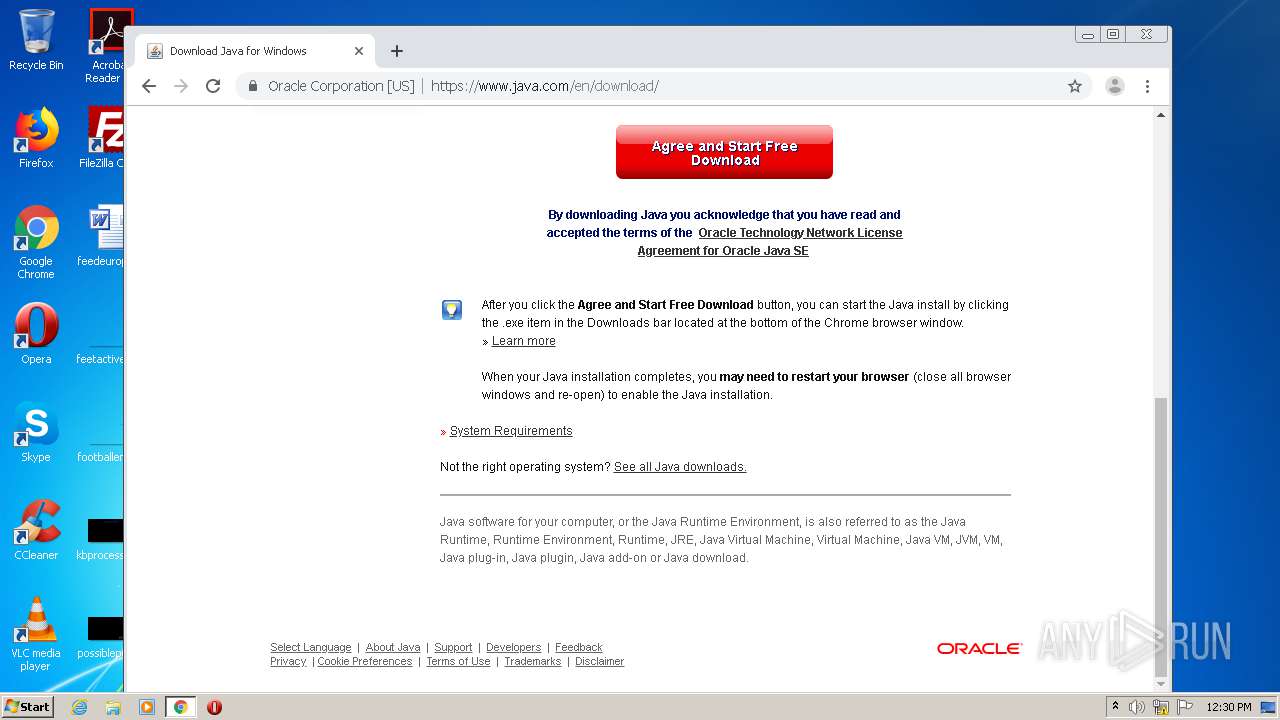Image resolution: width=1280 pixels, height=720 pixels.
Task: Click the page scrollbar down arrow
Action: pos(1161,684)
